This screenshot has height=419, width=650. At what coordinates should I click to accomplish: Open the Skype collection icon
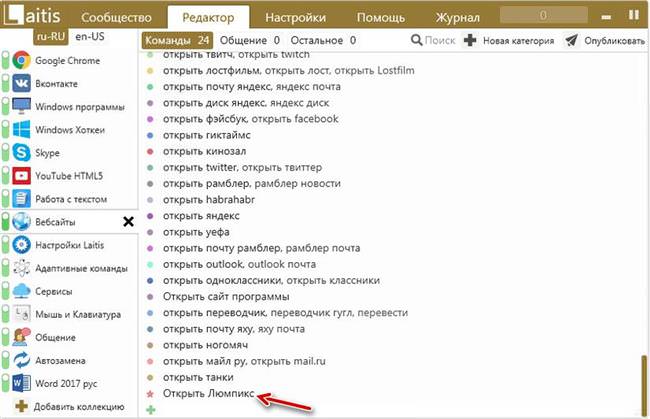(x=21, y=153)
